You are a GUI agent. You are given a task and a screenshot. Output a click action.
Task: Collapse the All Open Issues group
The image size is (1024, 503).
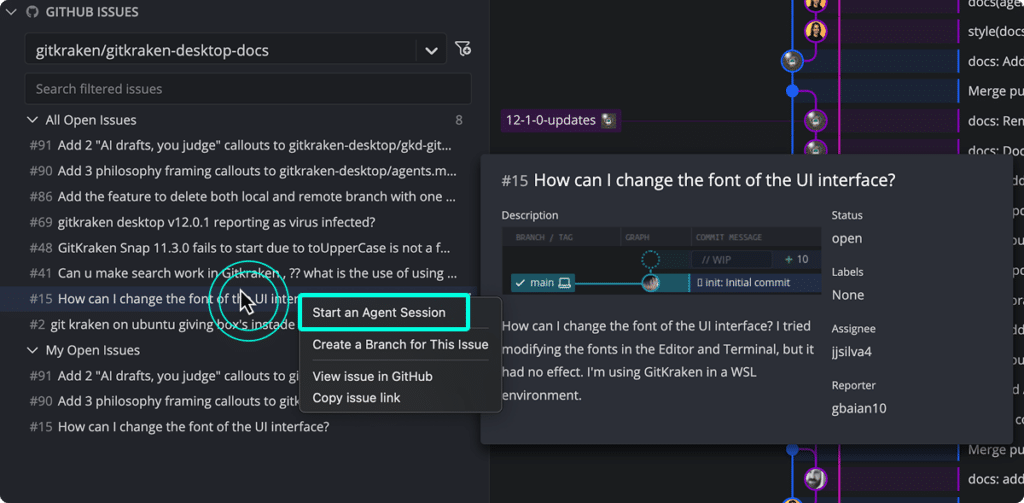click(x=32, y=120)
